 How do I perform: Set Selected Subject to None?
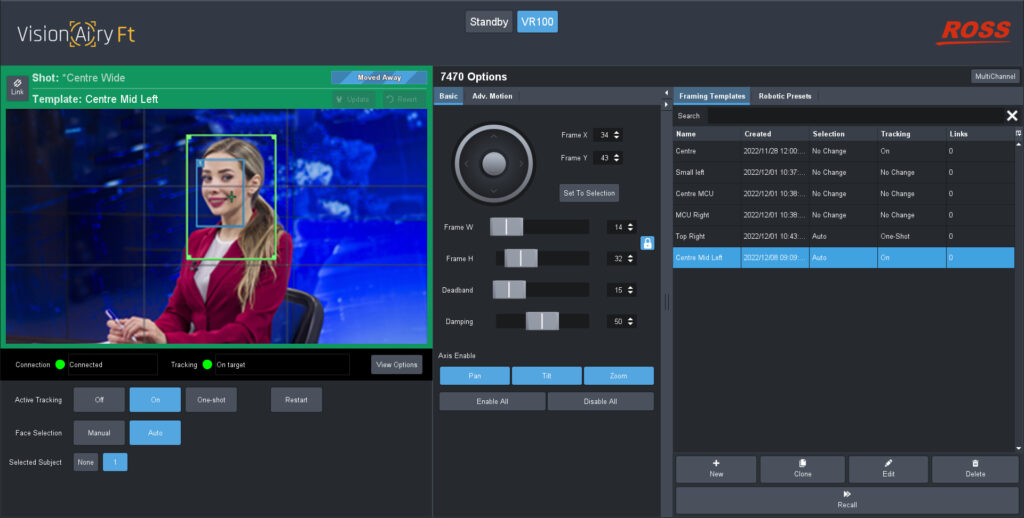click(86, 462)
